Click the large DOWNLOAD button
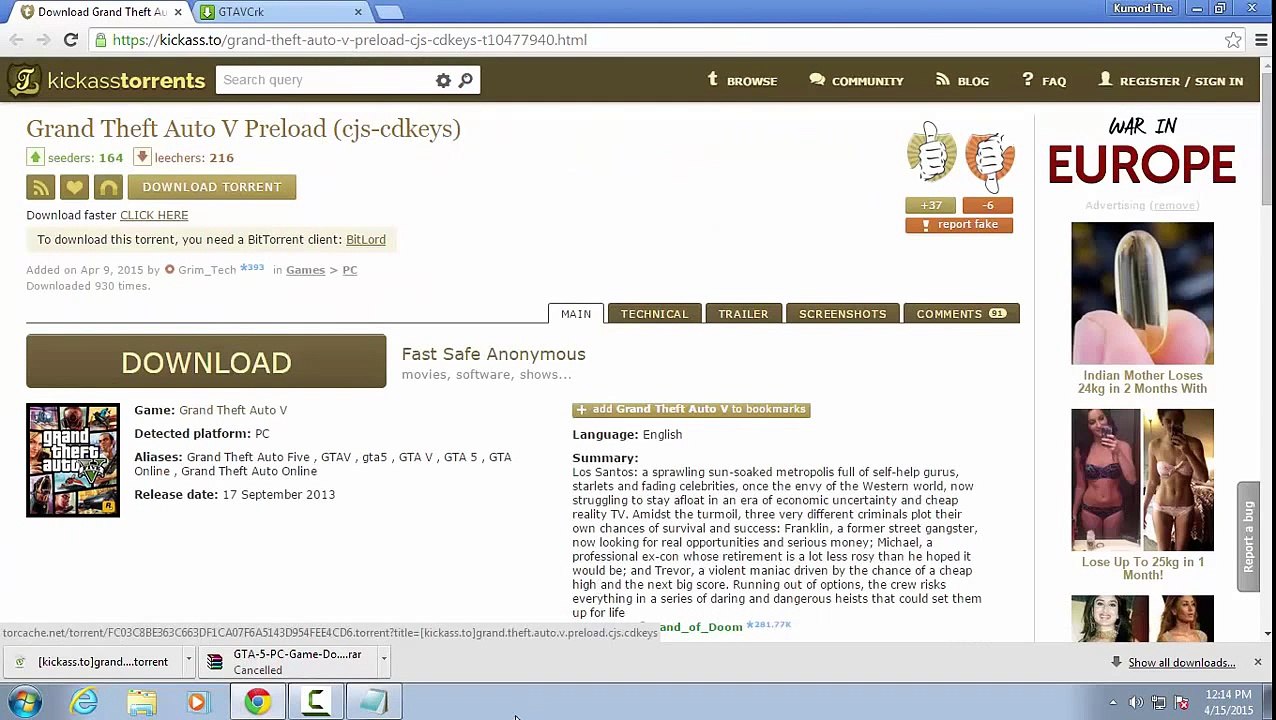Screen dimensions: 1276x720 click(206, 361)
